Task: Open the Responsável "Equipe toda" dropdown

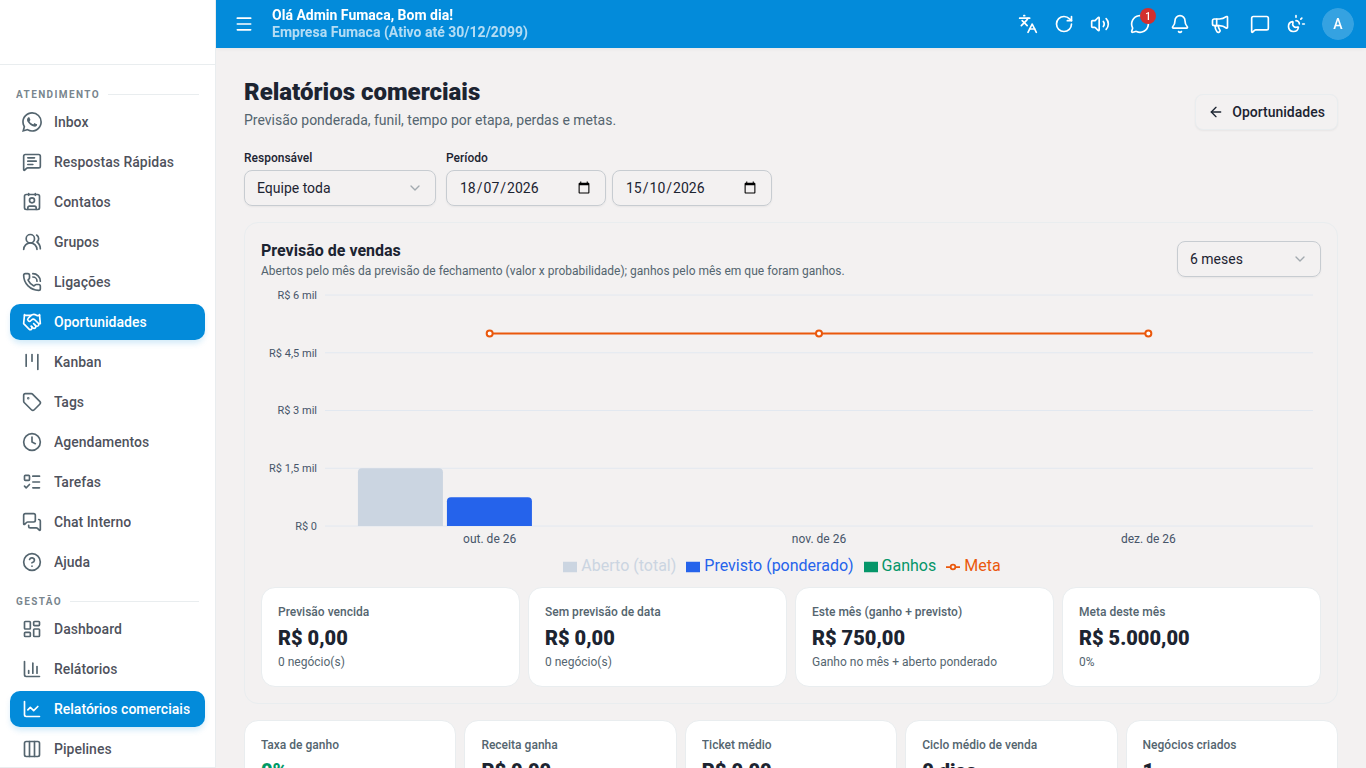Action: [x=340, y=188]
